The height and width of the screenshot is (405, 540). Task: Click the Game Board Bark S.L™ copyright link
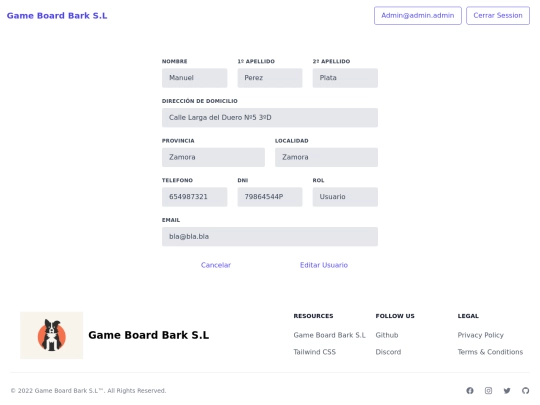(69, 391)
